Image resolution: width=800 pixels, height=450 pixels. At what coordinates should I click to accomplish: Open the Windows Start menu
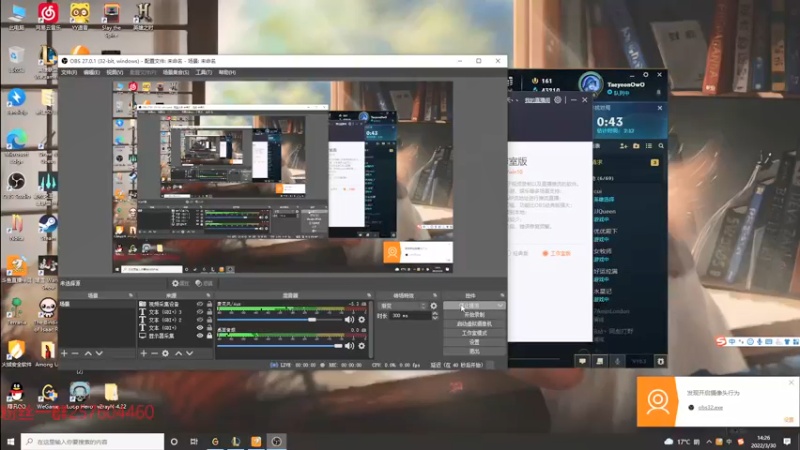point(10,441)
